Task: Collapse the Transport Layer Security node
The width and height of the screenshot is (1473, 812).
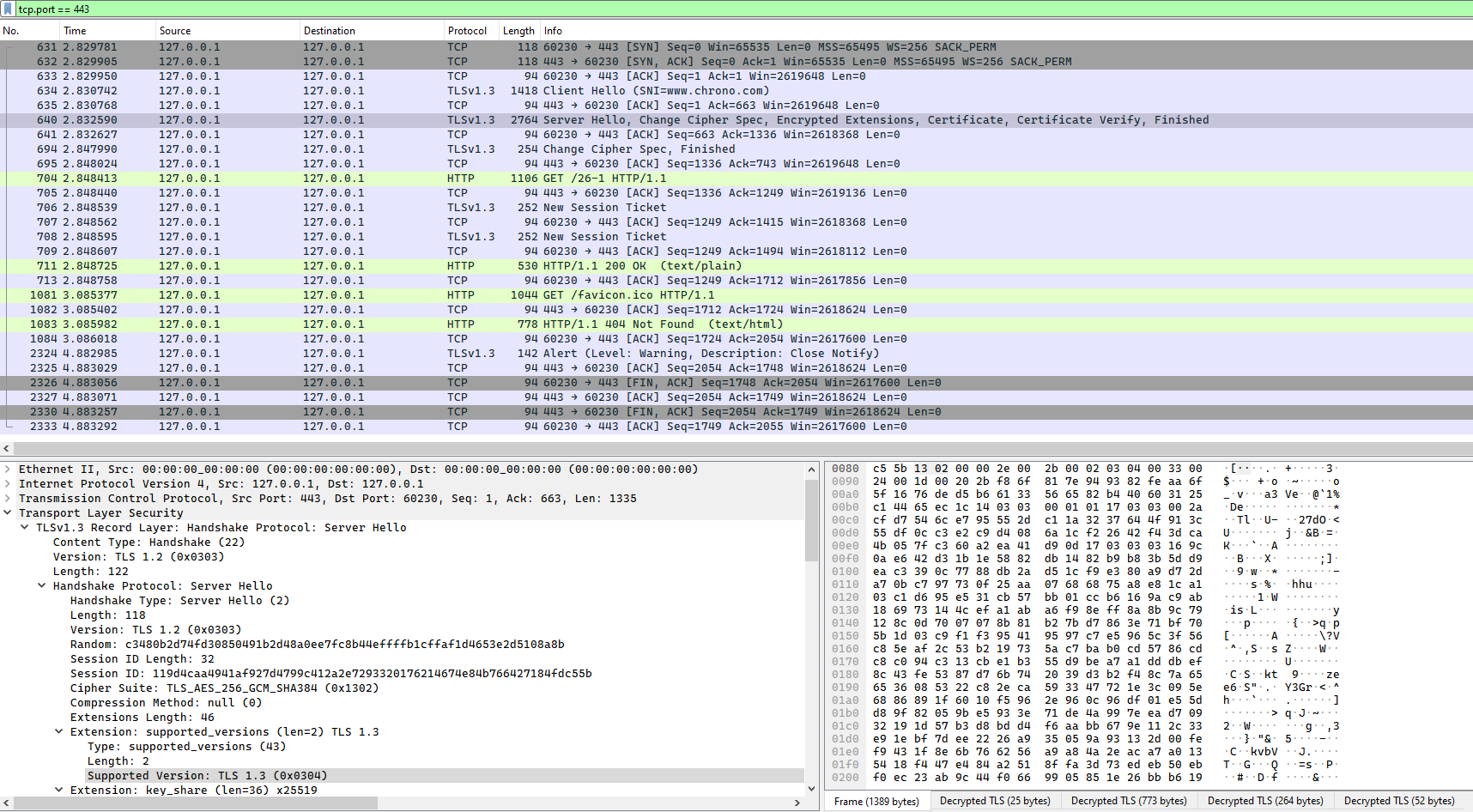Action: 8,512
